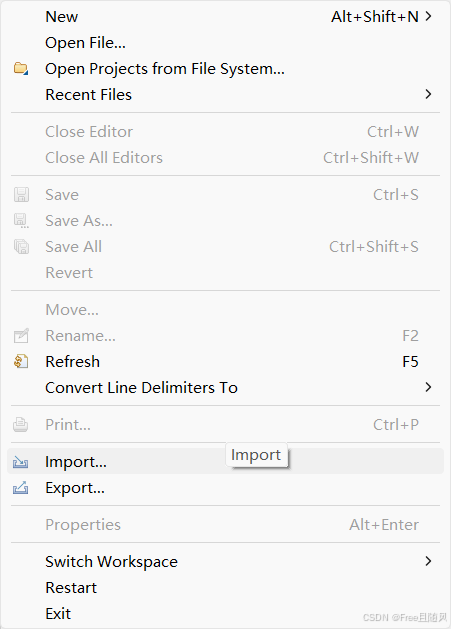The width and height of the screenshot is (451, 629).
Task: Expand the Switch Workspace submenu arrow
Action: click(429, 561)
